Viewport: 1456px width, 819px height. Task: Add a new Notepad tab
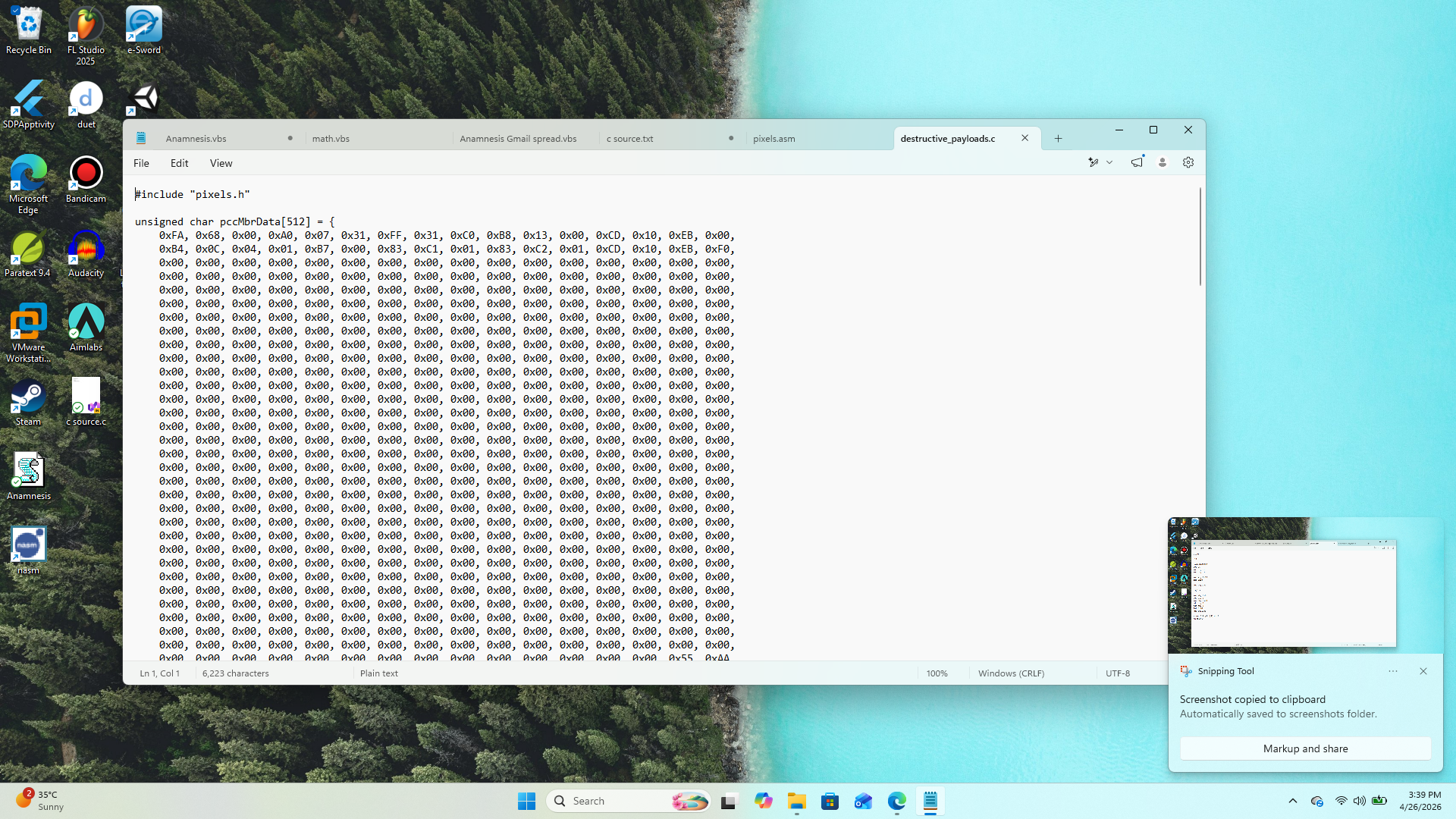point(1058,138)
